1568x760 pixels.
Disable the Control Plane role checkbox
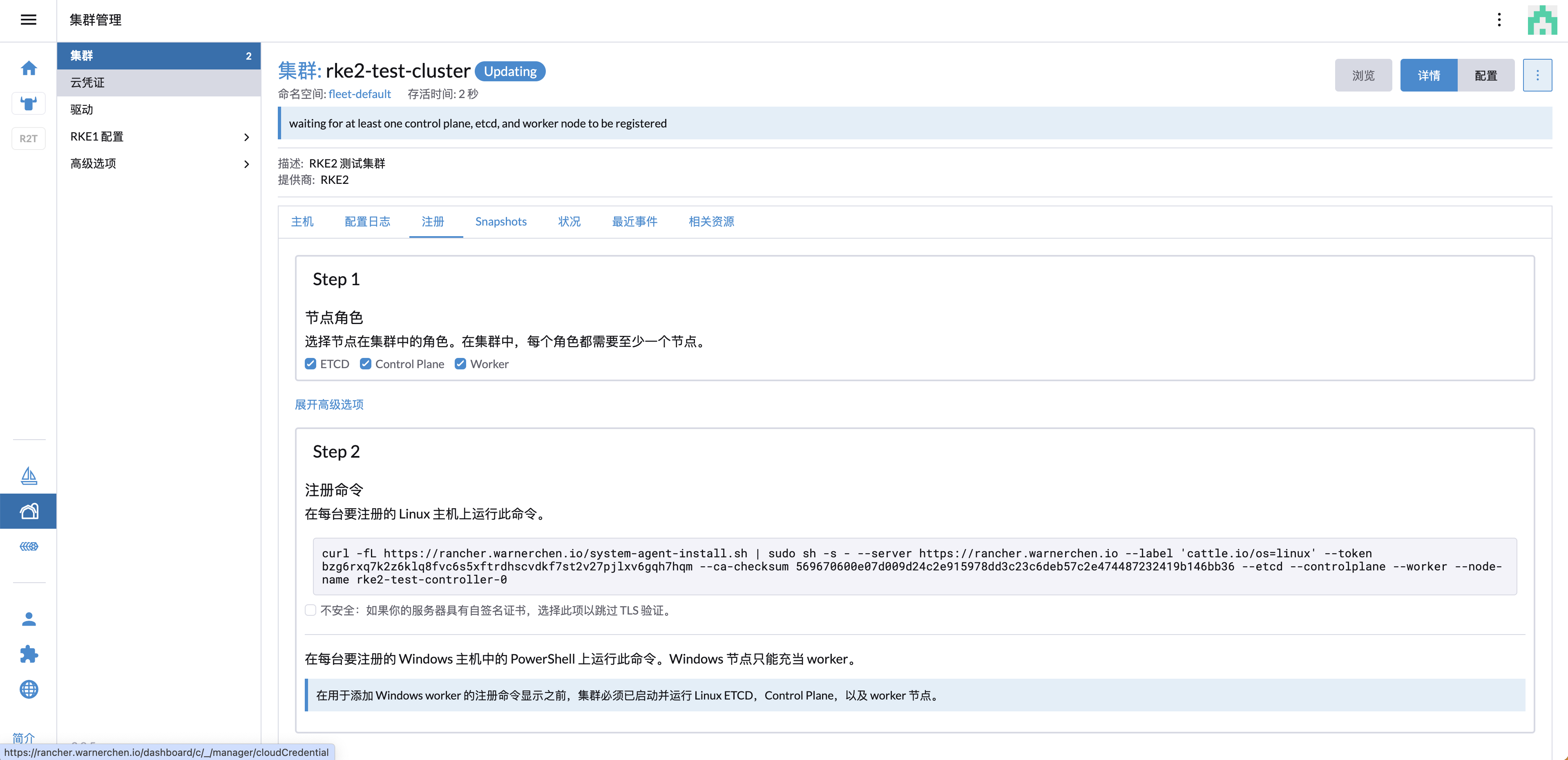point(365,364)
